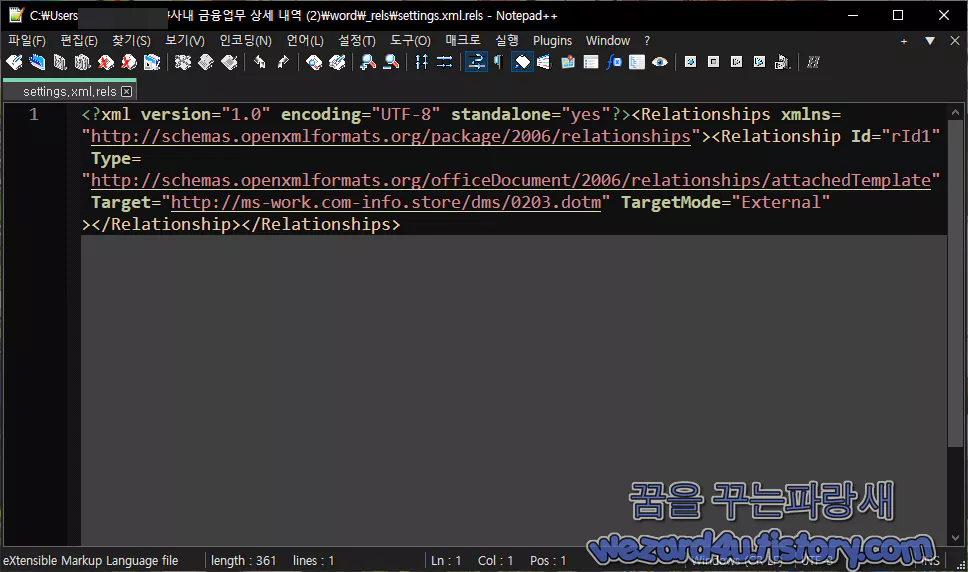
Task: Redo action via toolbar arrow
Action: point(283,62)
